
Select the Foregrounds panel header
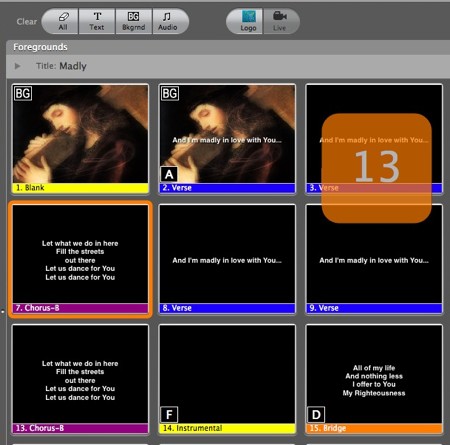coord(228,47)
